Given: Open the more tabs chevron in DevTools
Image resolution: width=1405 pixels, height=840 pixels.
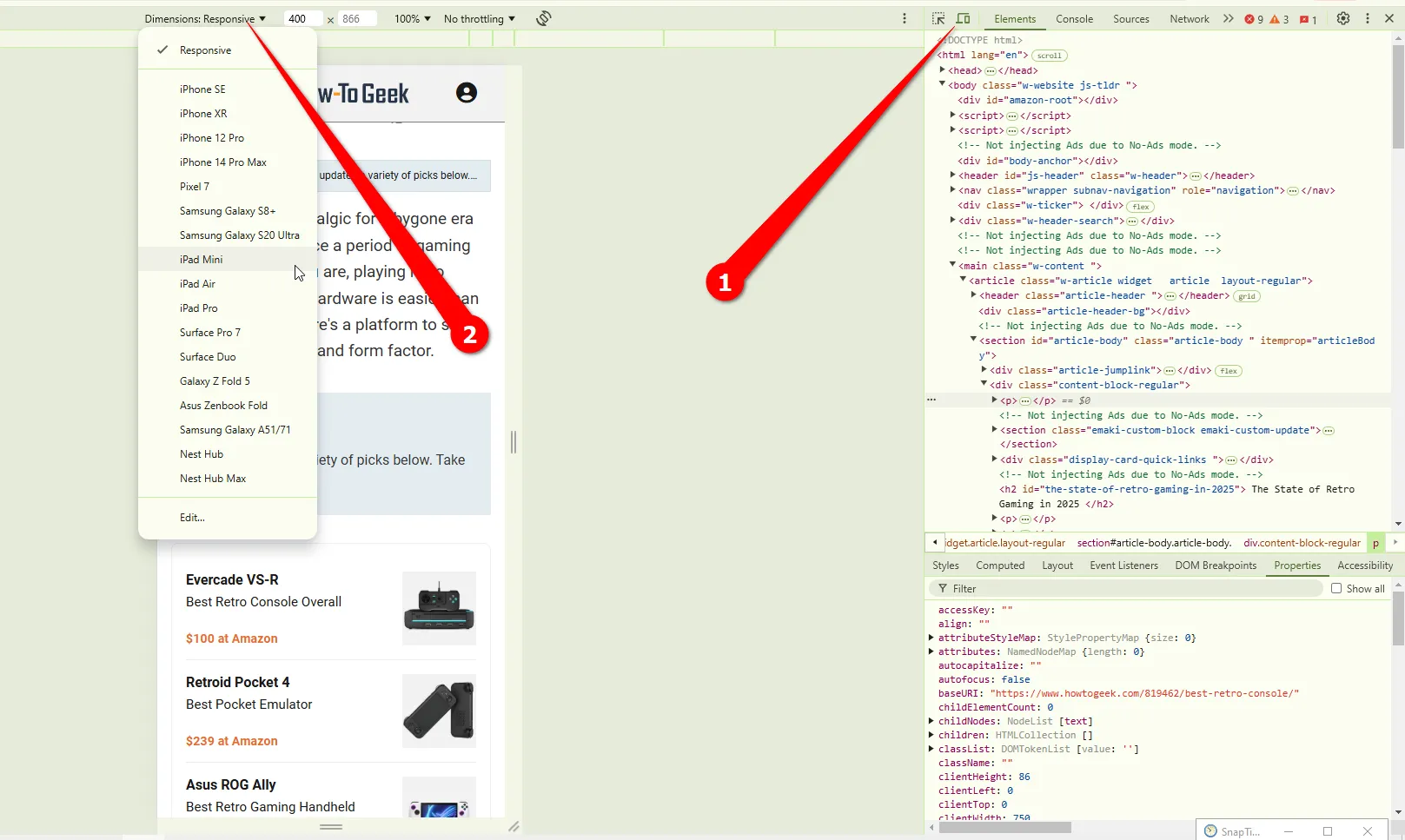Looking at the screenshot, I should [1228, 18].
